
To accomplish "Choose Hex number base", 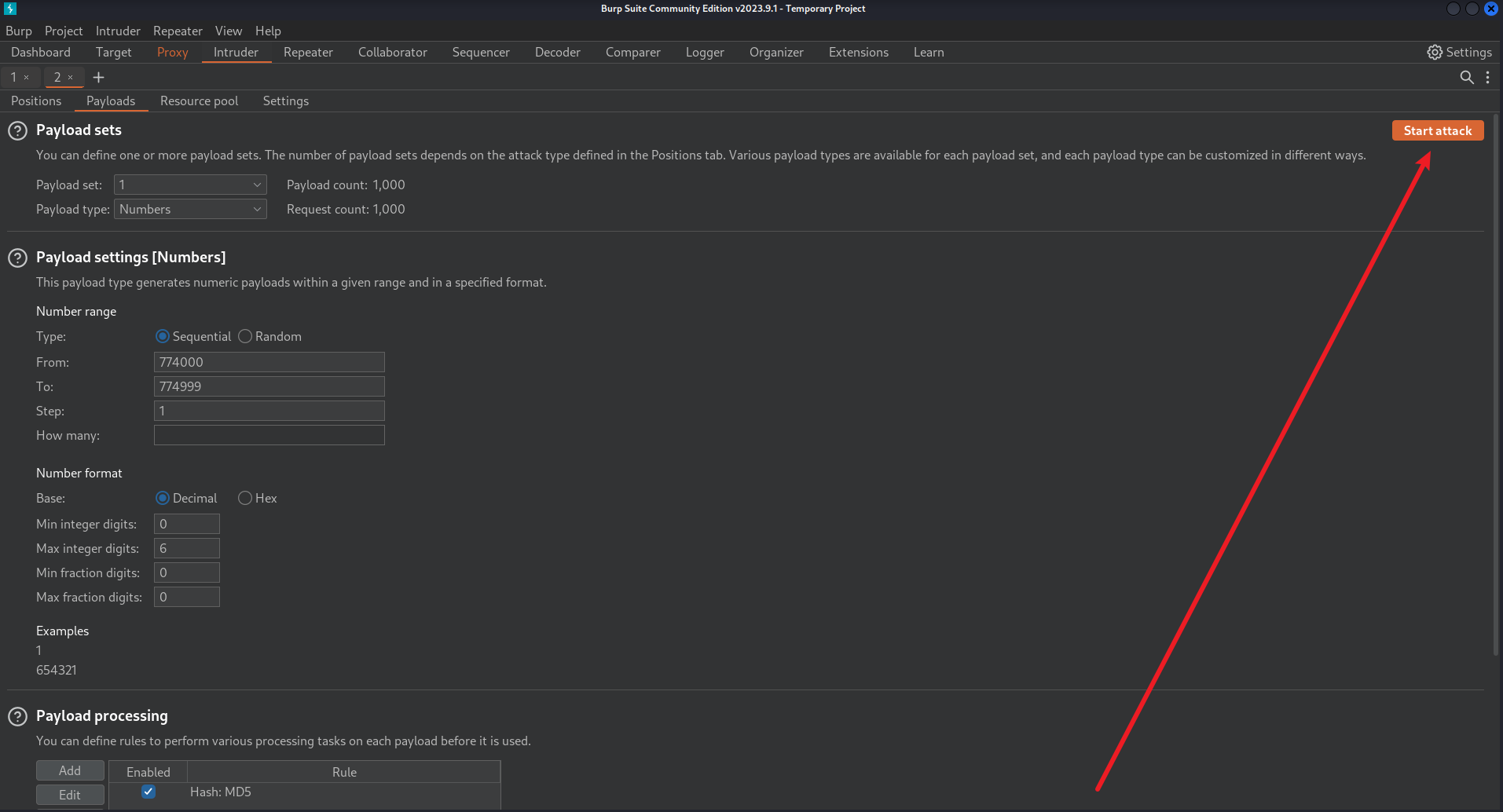I will [x=245, y=498].
